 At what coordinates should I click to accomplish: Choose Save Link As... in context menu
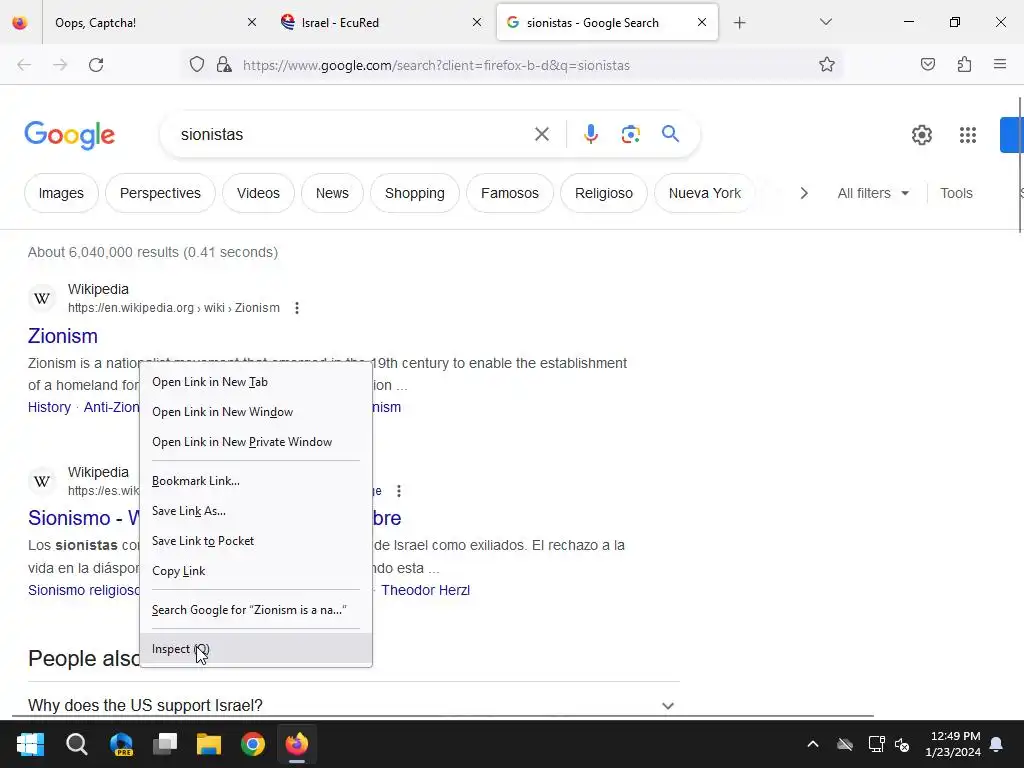click(x=256, y=511)
